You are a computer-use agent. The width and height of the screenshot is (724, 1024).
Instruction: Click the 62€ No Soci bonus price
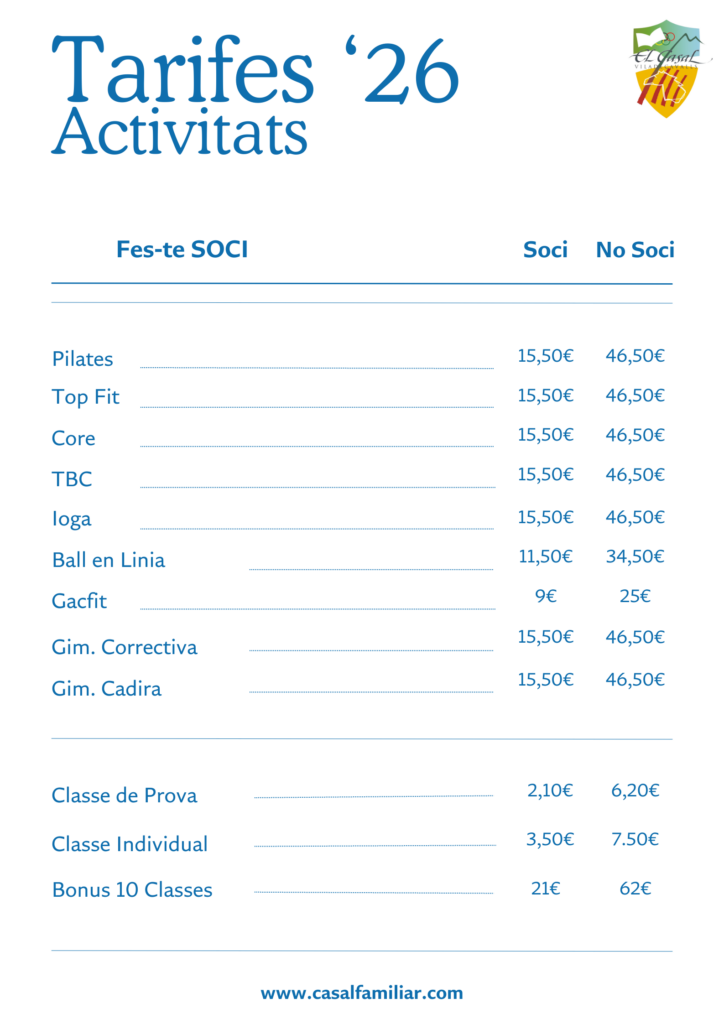[x=635, y=888]
